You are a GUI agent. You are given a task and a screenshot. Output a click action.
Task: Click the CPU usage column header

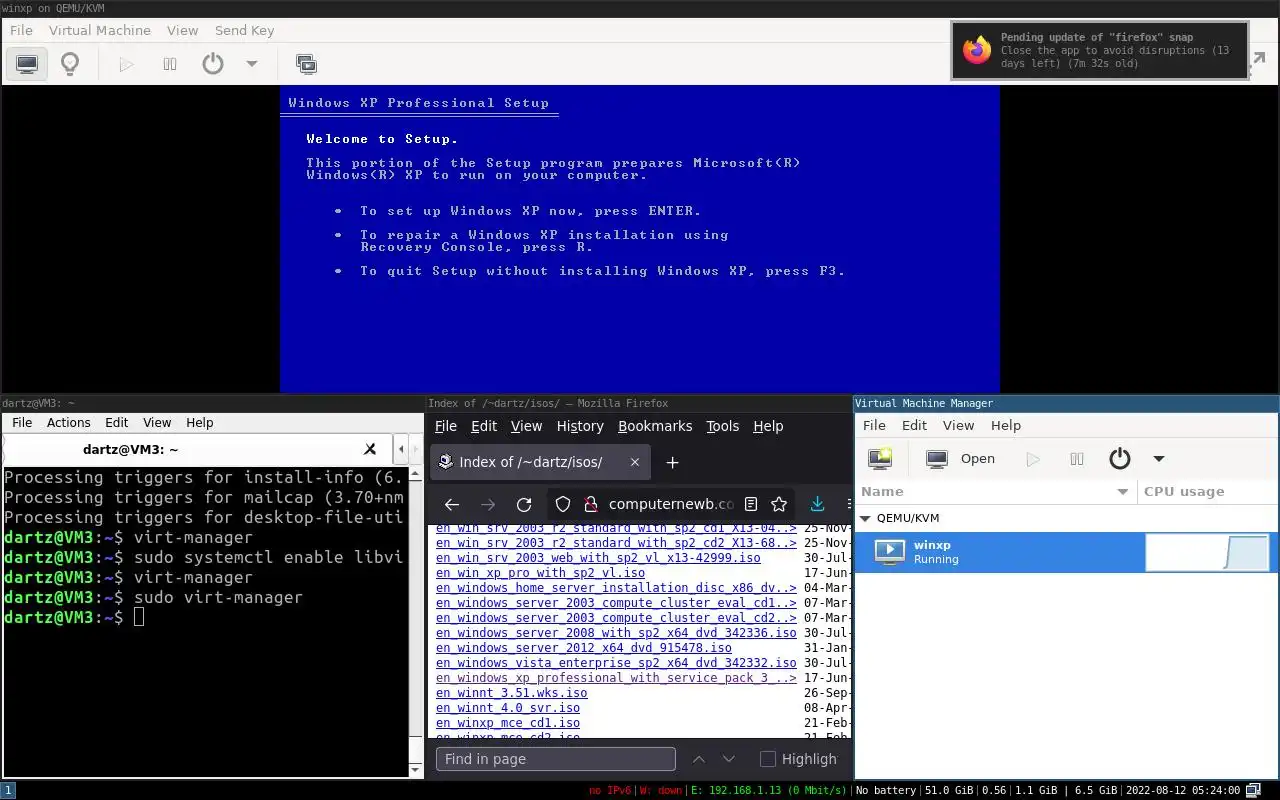pyautogui.click(x=1208, y=491)
